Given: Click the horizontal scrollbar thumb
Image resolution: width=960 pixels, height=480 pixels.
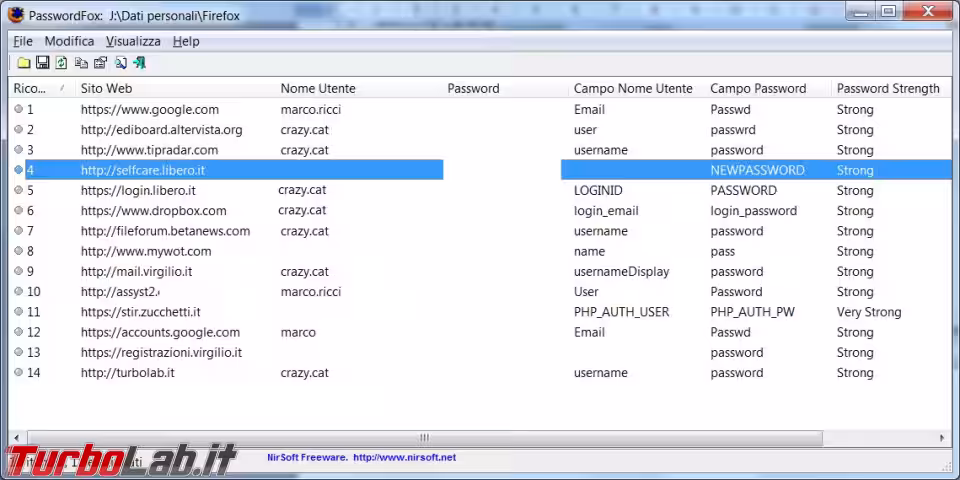Looking at the screenshot, I should (424, 438).
